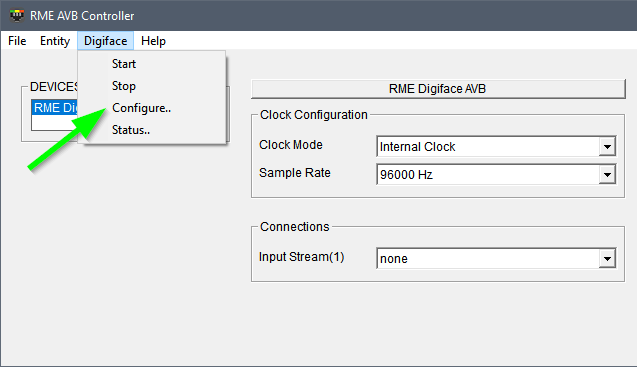Close the open Digiface menu

pos(106,41)
